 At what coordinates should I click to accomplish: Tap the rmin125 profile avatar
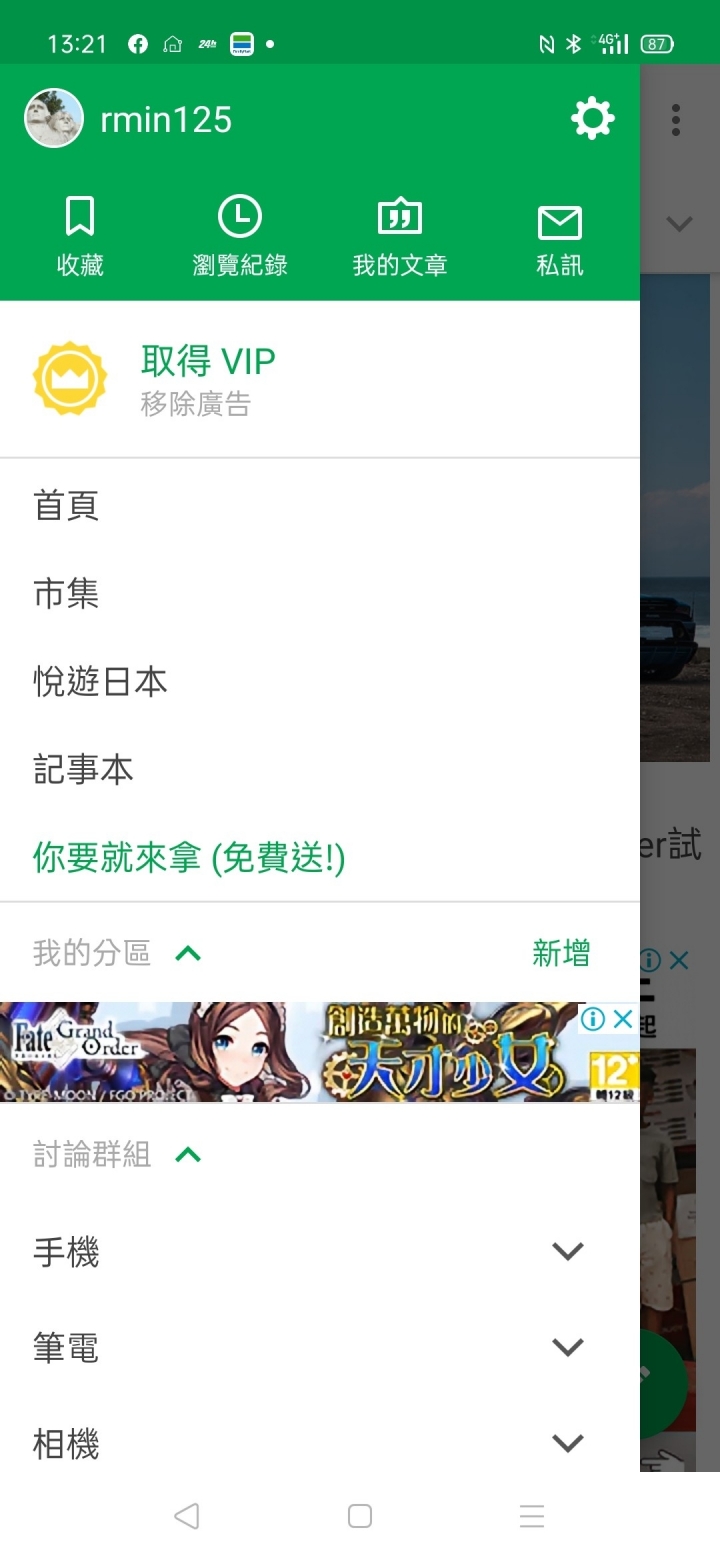[54, 119]
